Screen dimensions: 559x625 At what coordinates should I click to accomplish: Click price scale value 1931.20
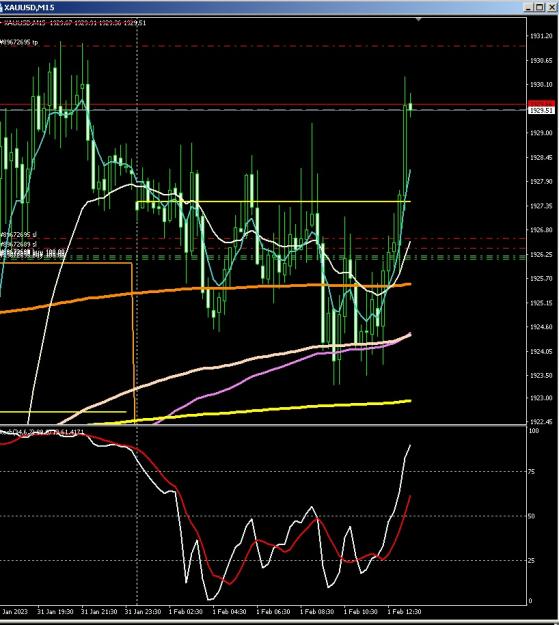(x=541, y=36)
